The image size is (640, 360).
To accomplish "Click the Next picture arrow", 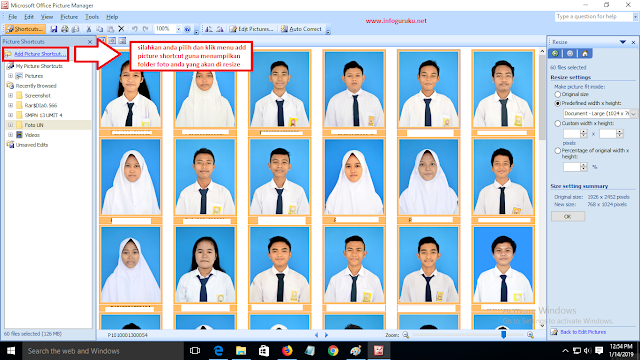I will coord(326,335).
